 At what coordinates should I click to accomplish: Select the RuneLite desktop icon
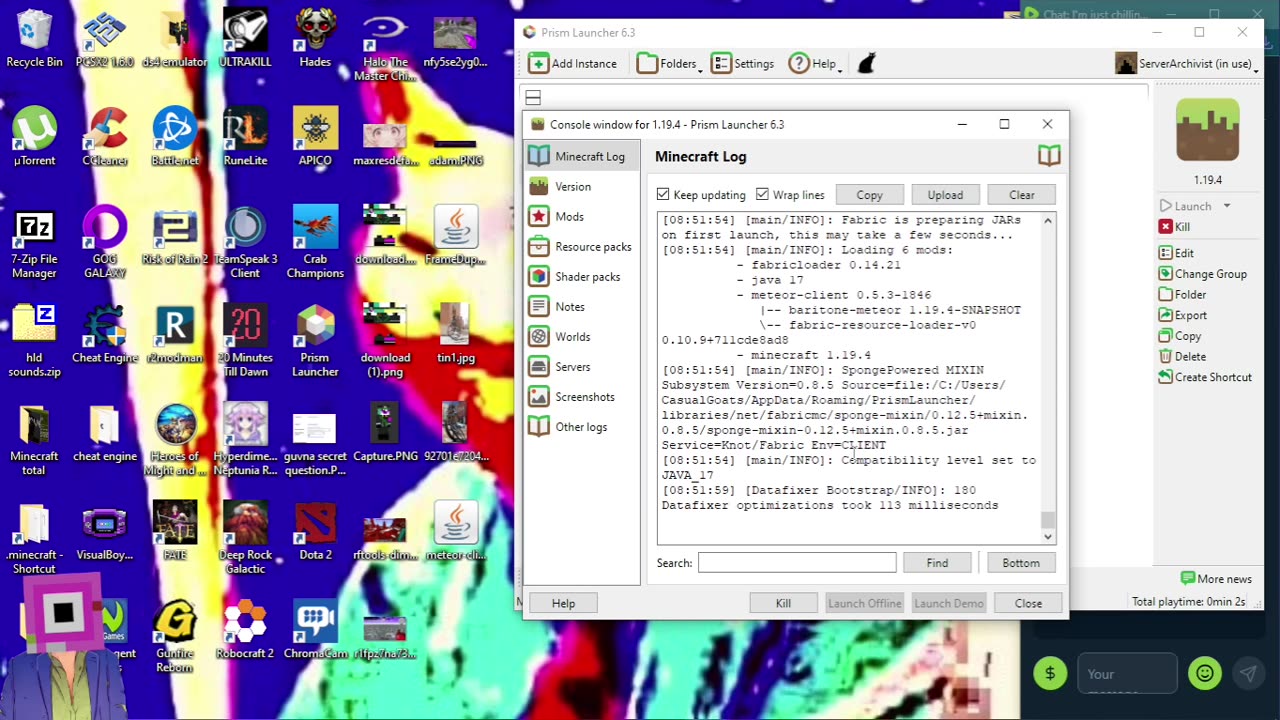coord(245,137)
